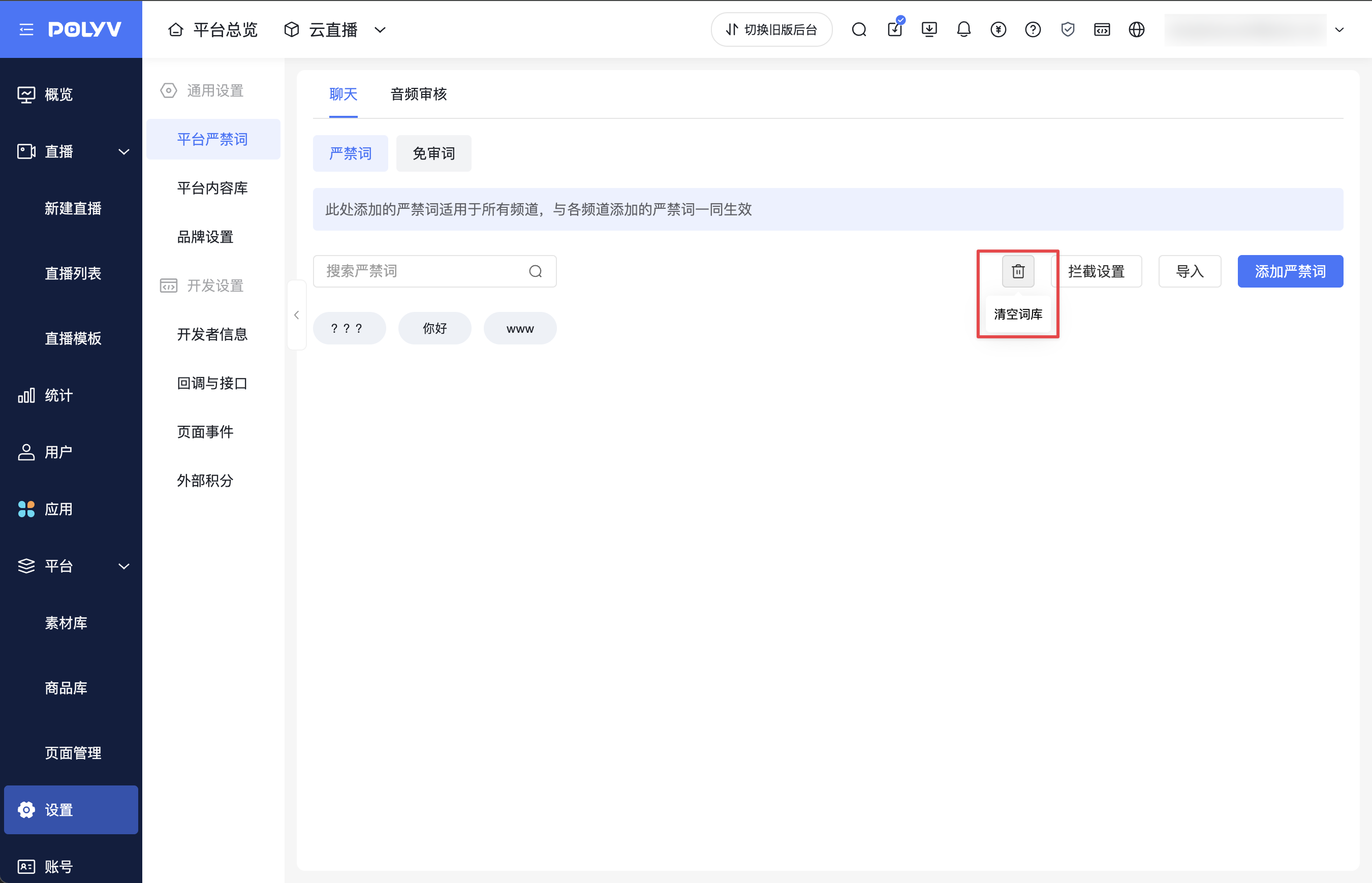The width and height of the screenshot is (1372, 883).
Task: Open the security shield icon
Action: [x=1068, y=29]
